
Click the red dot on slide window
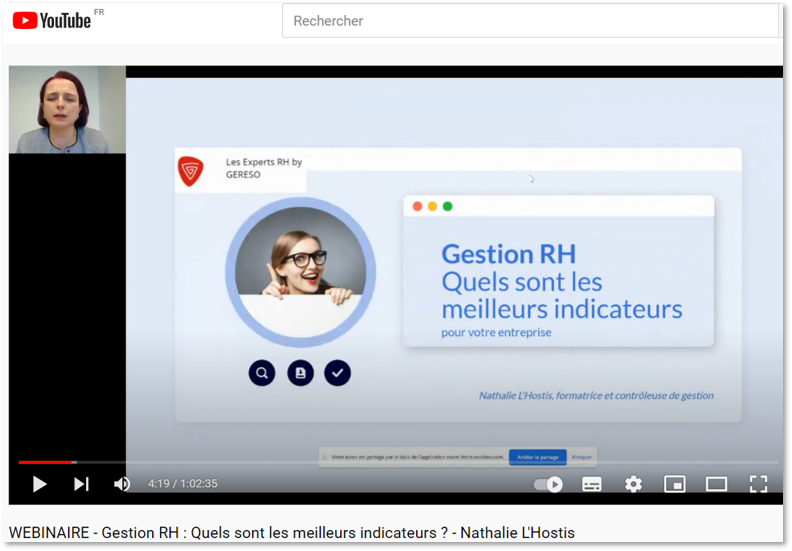(x=417, y=206)
